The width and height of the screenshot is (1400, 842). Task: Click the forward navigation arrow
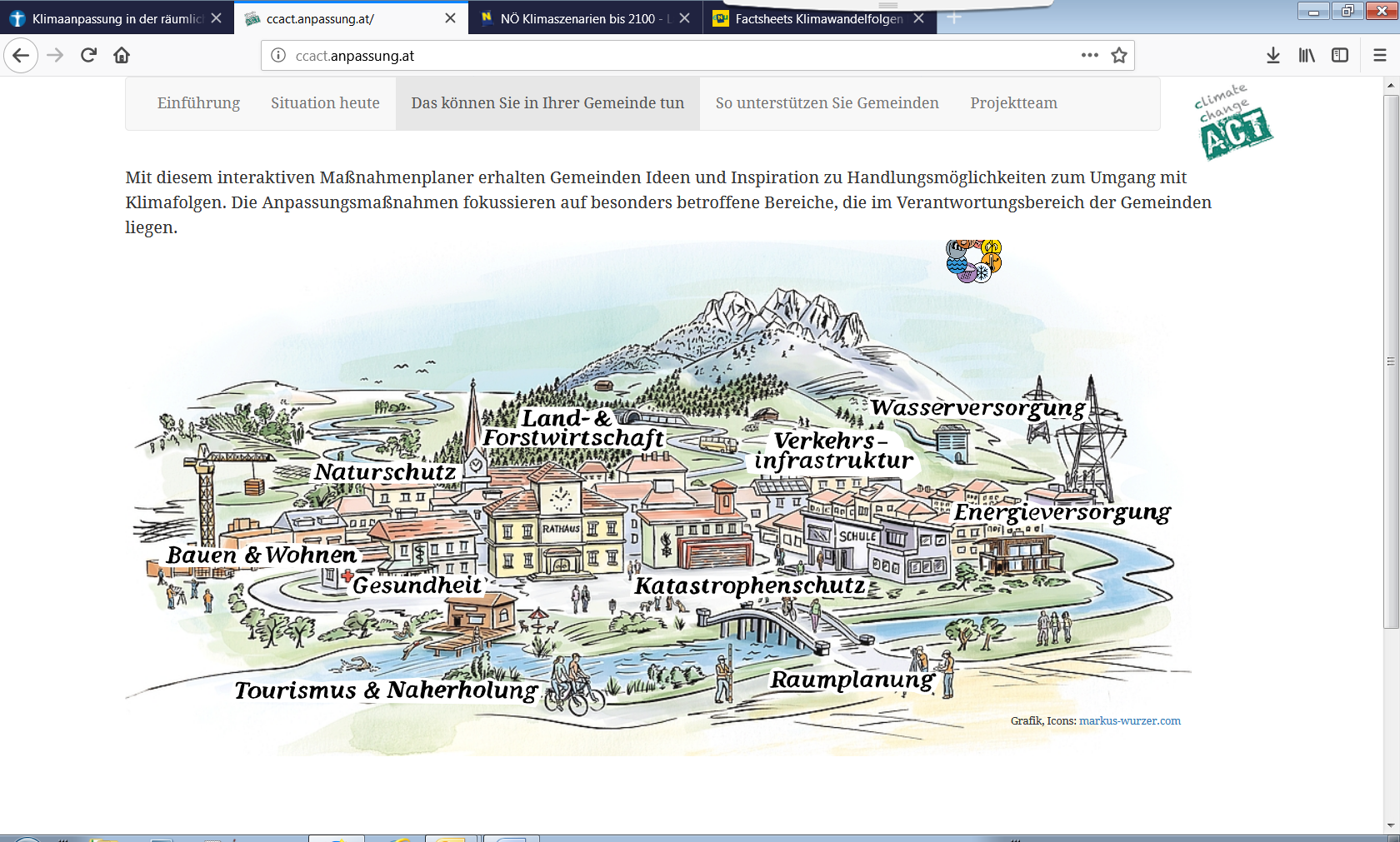[55, 56]
